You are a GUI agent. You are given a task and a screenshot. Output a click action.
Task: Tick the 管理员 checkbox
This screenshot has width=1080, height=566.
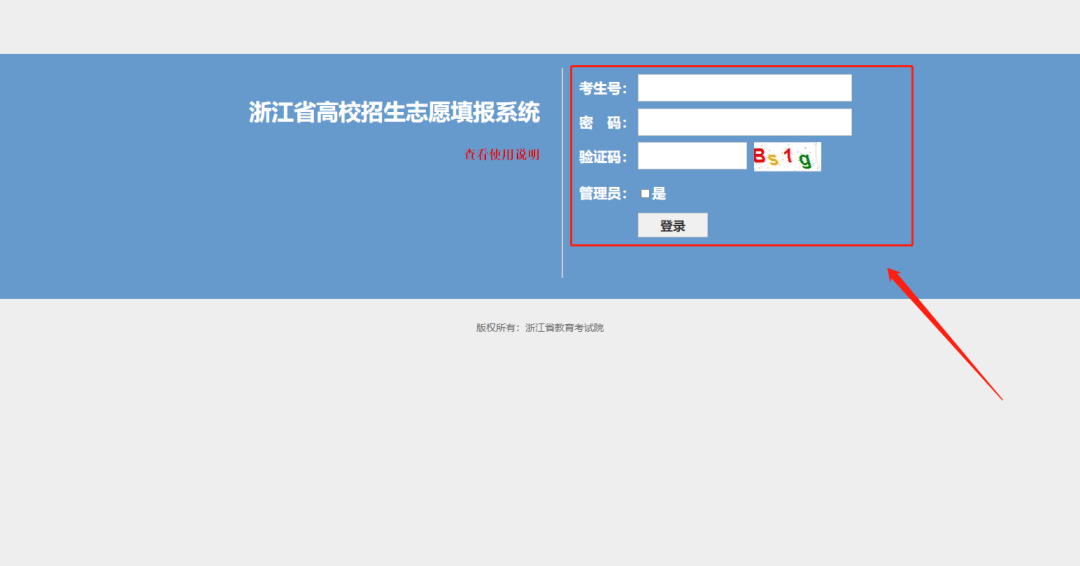coord(645,194)
